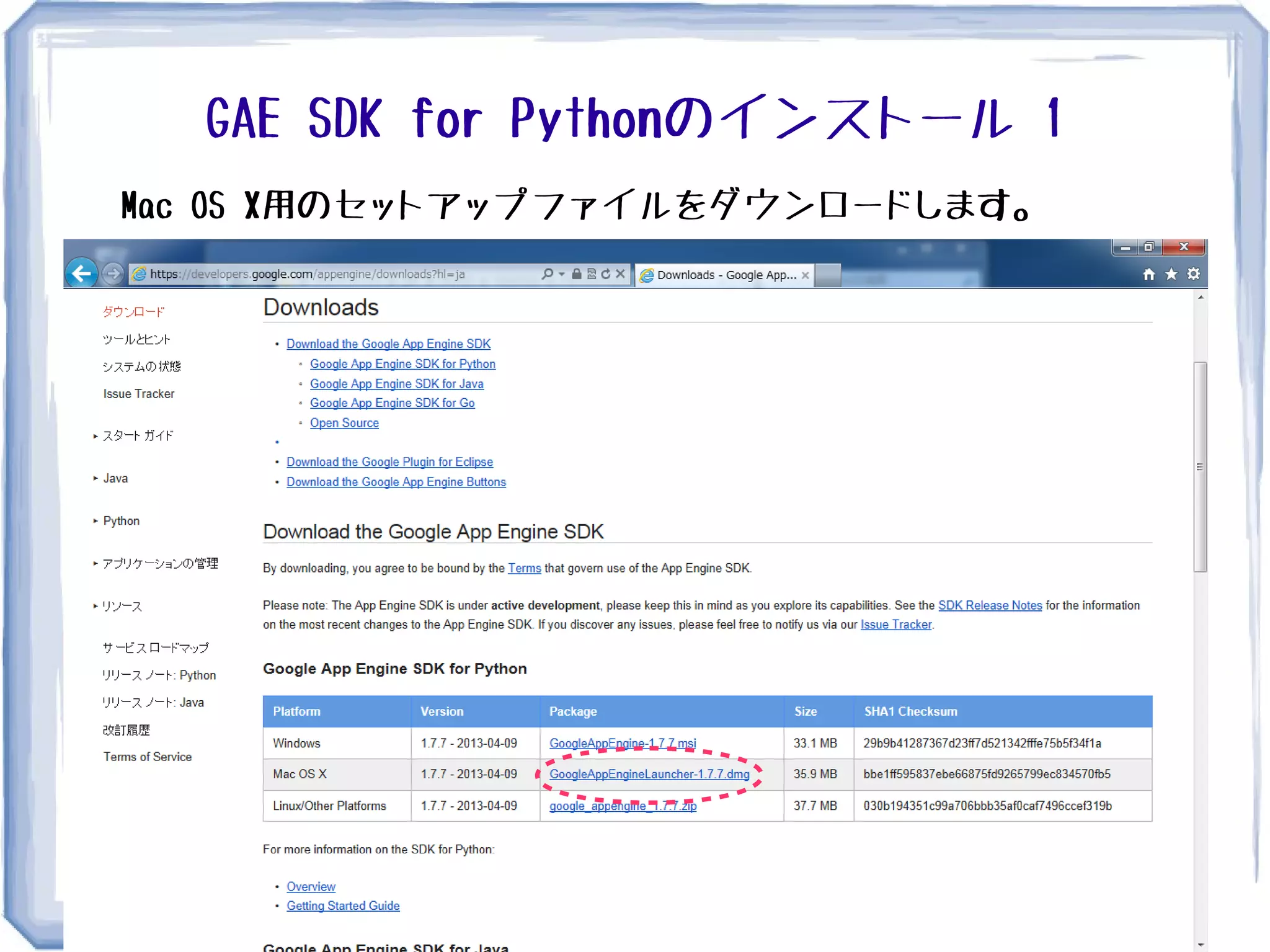Click the Windows SHA1 checksum 29b9b412...
The image size is (1270, 952).
click(x=982, y=743)
